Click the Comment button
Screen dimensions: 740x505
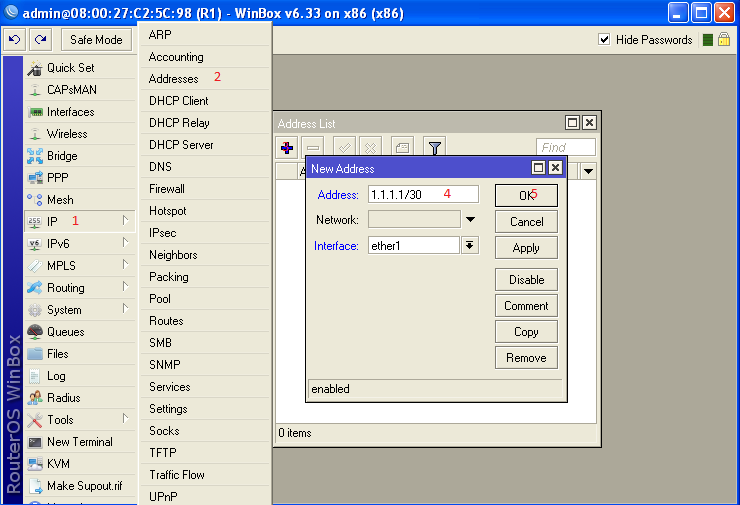pyautogui.click(x=526, y=306)
